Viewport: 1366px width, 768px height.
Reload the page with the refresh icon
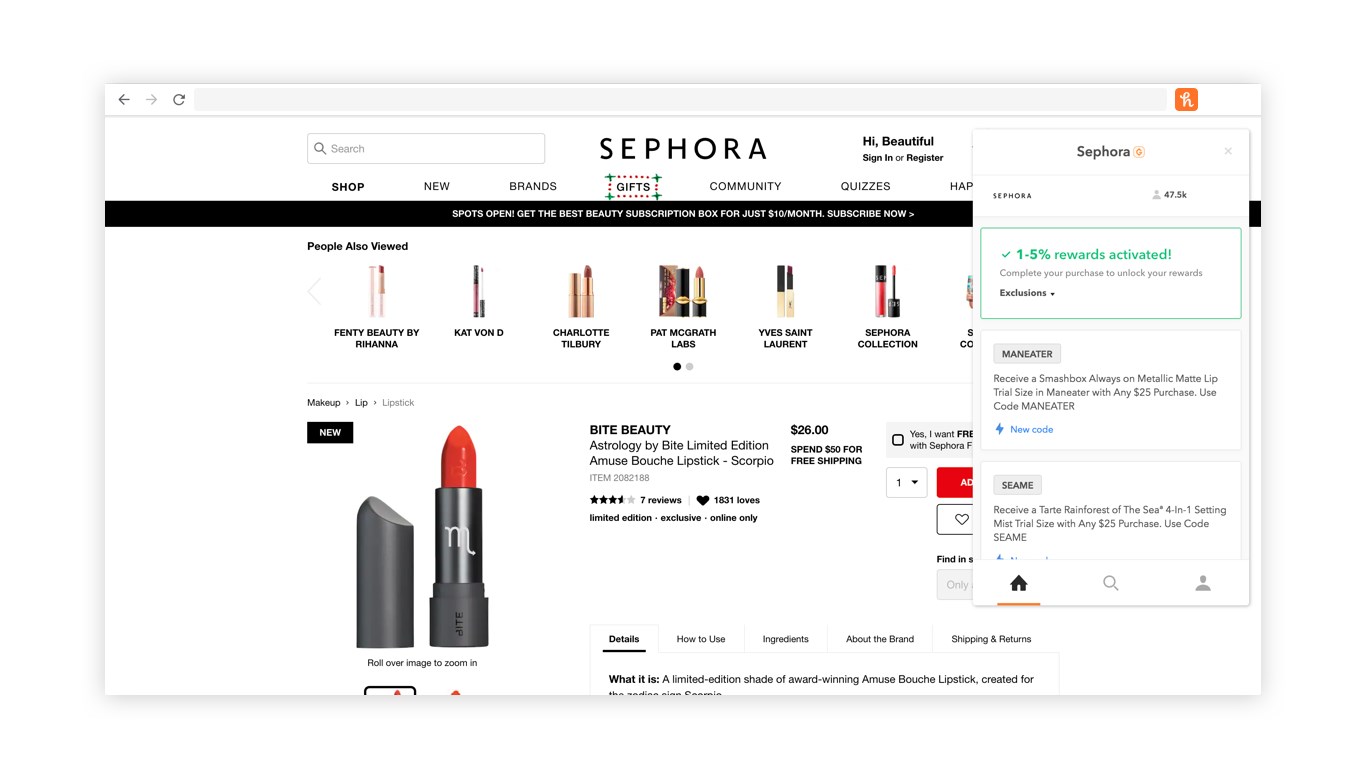(x=179, y=99)
